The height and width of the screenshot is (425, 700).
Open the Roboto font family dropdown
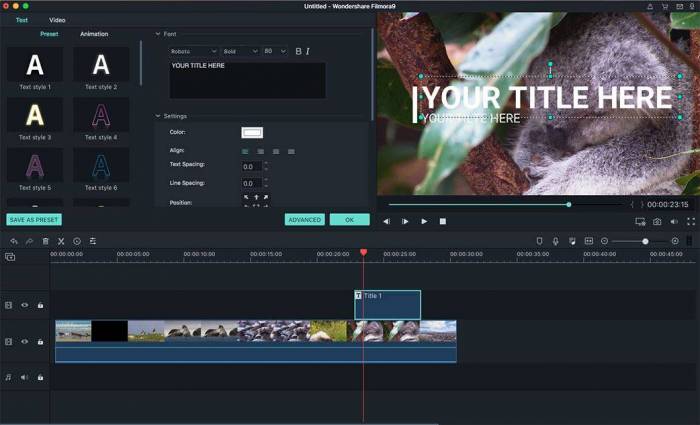coord(193,51)
